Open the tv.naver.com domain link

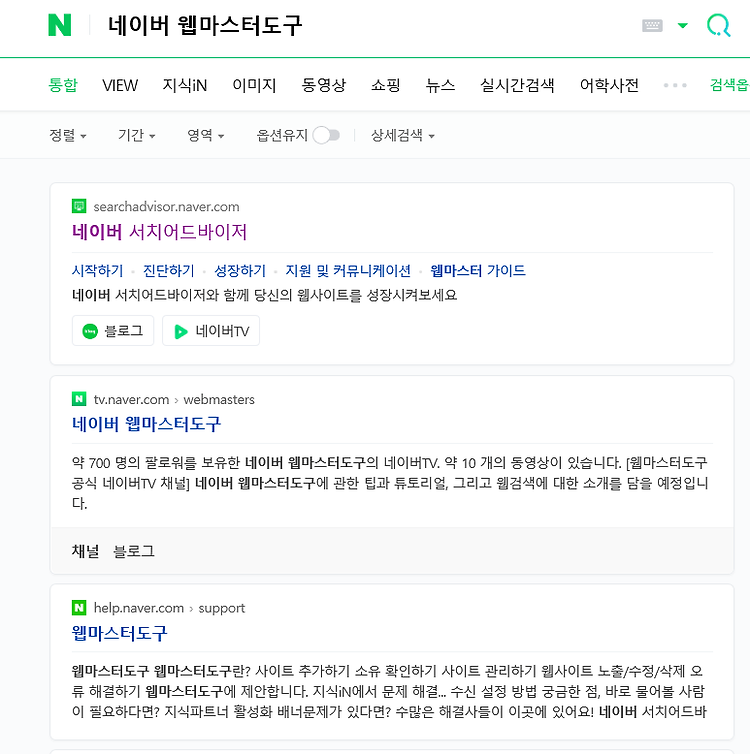131,399
